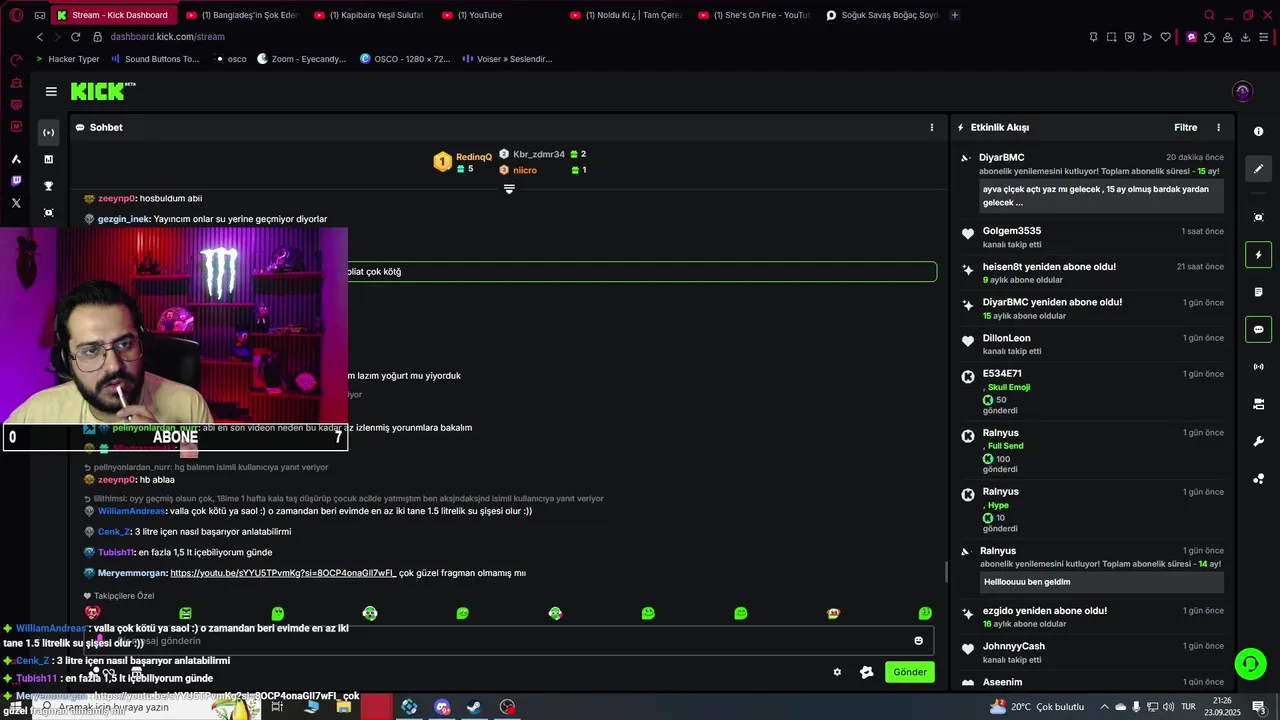Open the user profile avatar
This screenshot has width=1280, height=720.
click(x=1243, y=91)
